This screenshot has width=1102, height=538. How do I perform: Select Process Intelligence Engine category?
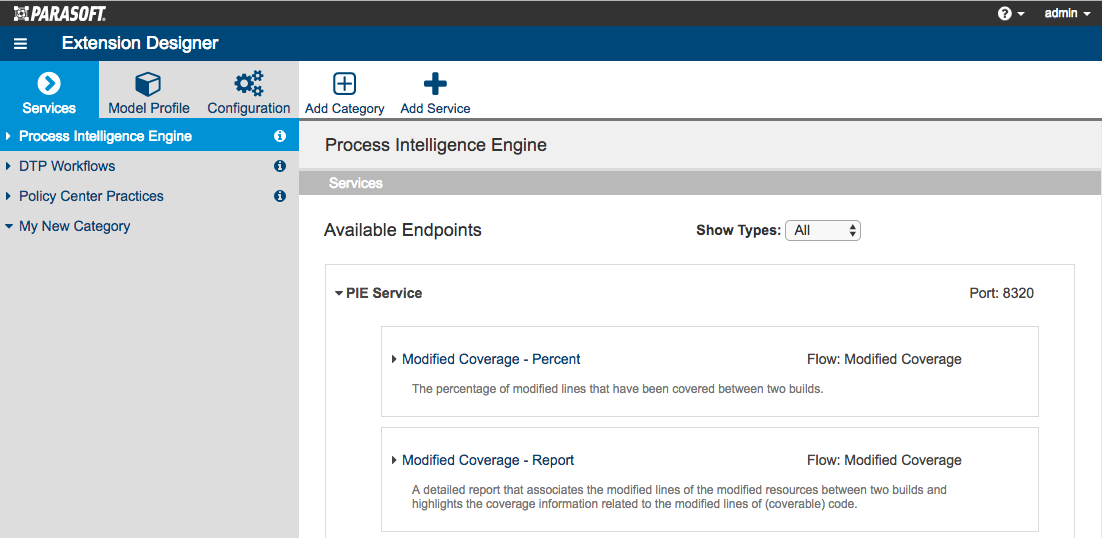click(105, 136)
